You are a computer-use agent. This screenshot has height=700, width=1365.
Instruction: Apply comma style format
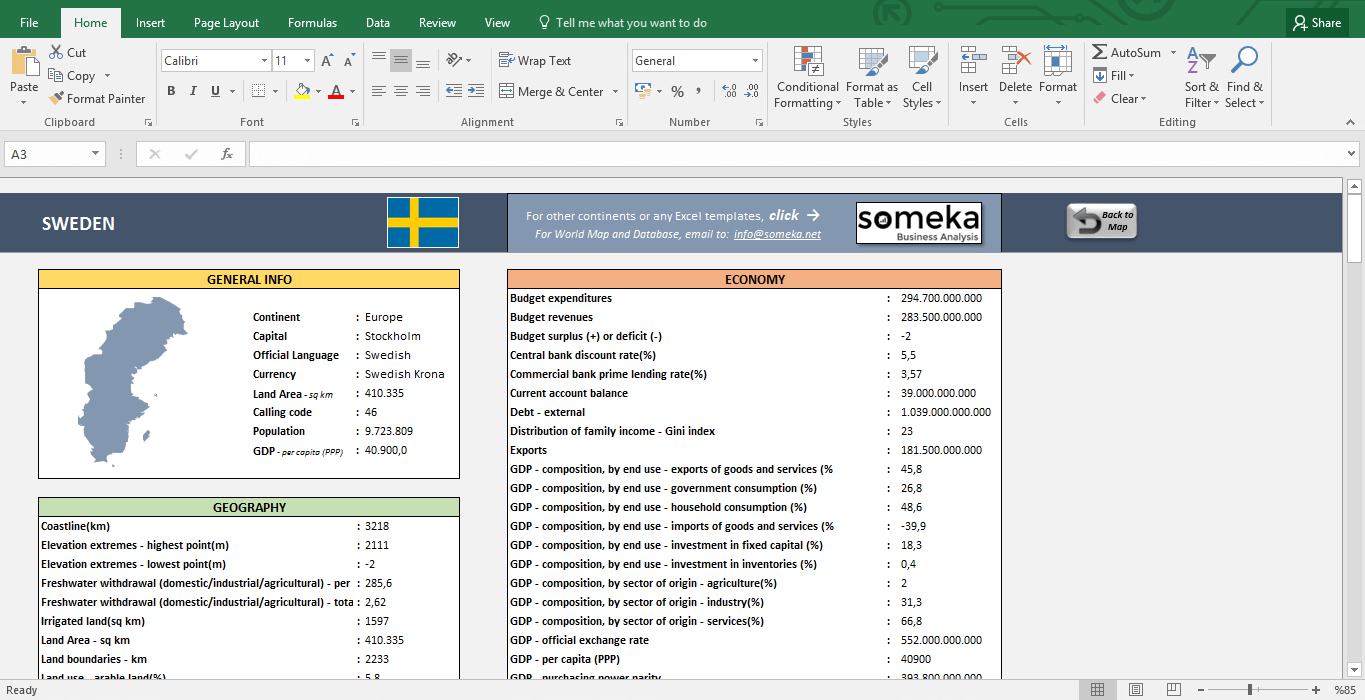pos(700,91)
